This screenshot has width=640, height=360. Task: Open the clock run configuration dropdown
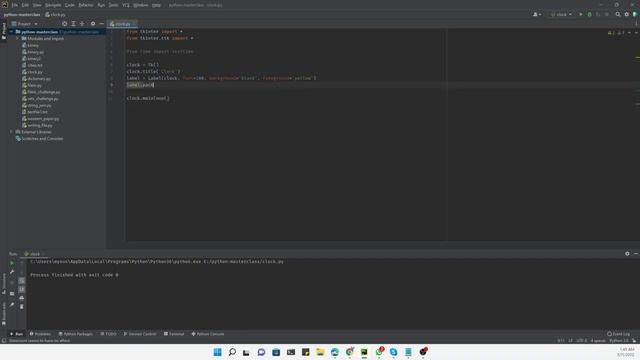tap(561, 14)
